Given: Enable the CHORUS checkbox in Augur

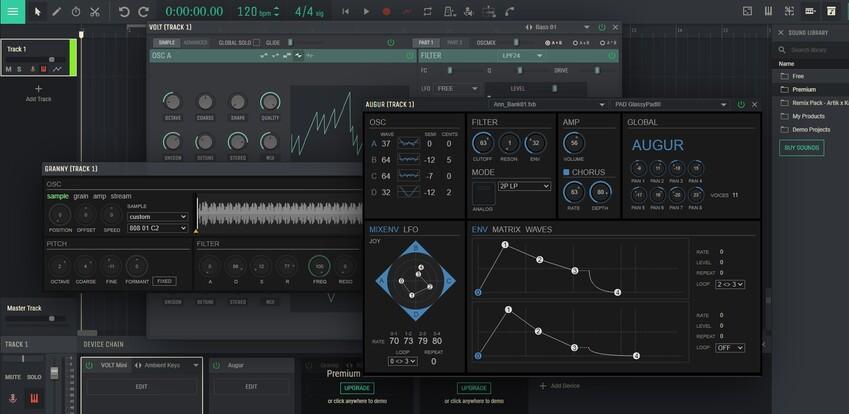Looking at the screenshot, I should [x=566, y=172].
